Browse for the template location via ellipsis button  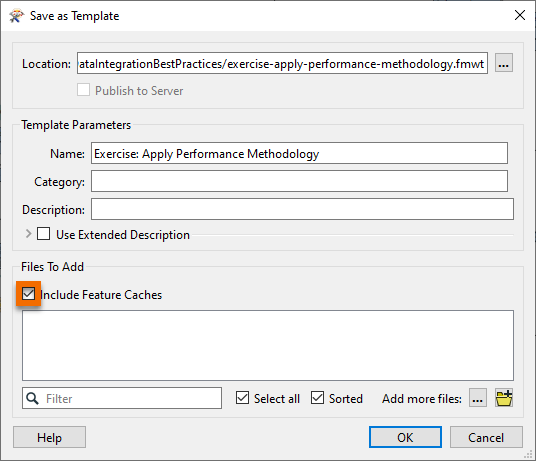pyautogui.click(x=504, y=63)
